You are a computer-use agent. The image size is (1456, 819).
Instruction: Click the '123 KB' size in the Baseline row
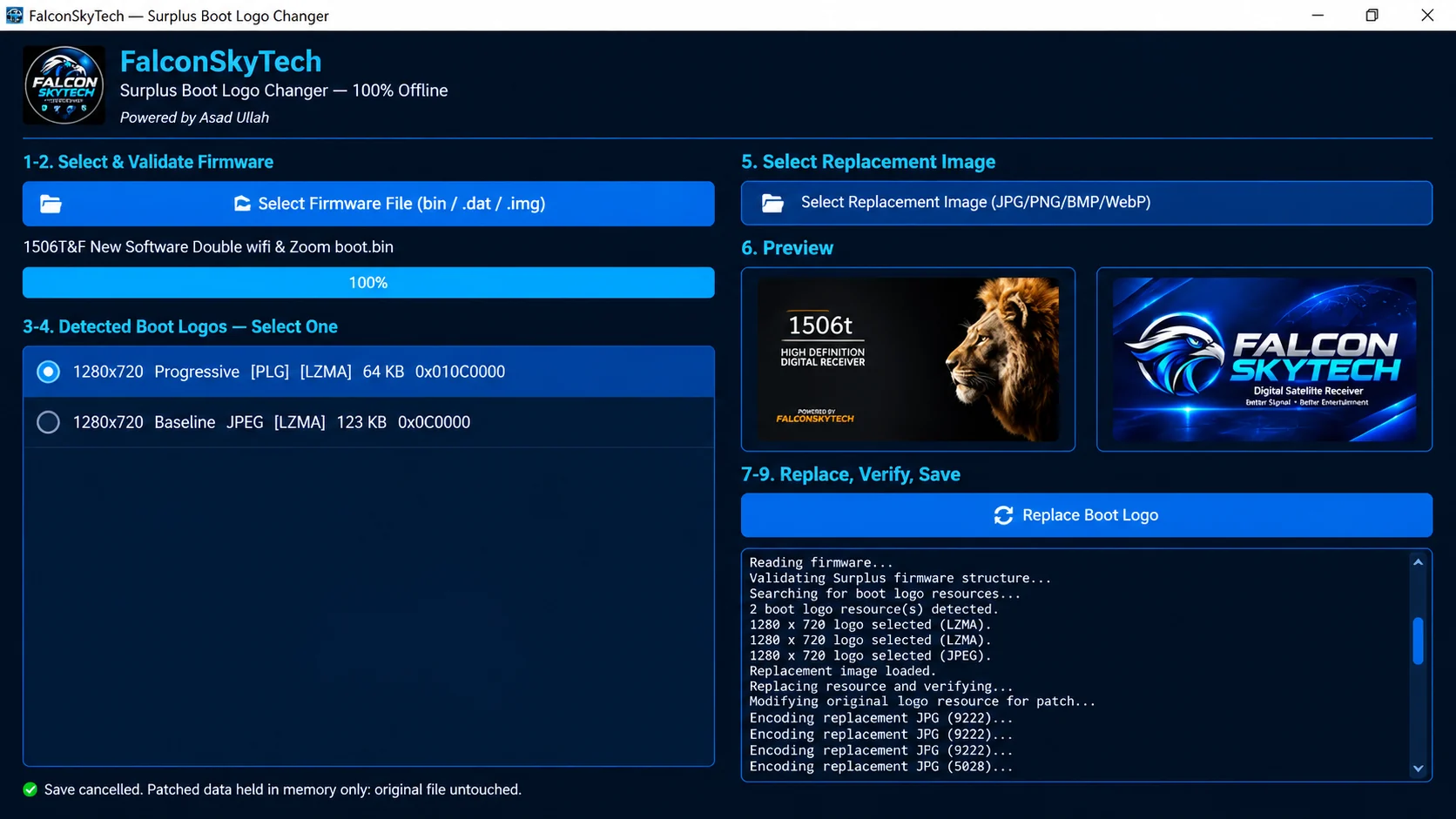(x=361, y=422)
